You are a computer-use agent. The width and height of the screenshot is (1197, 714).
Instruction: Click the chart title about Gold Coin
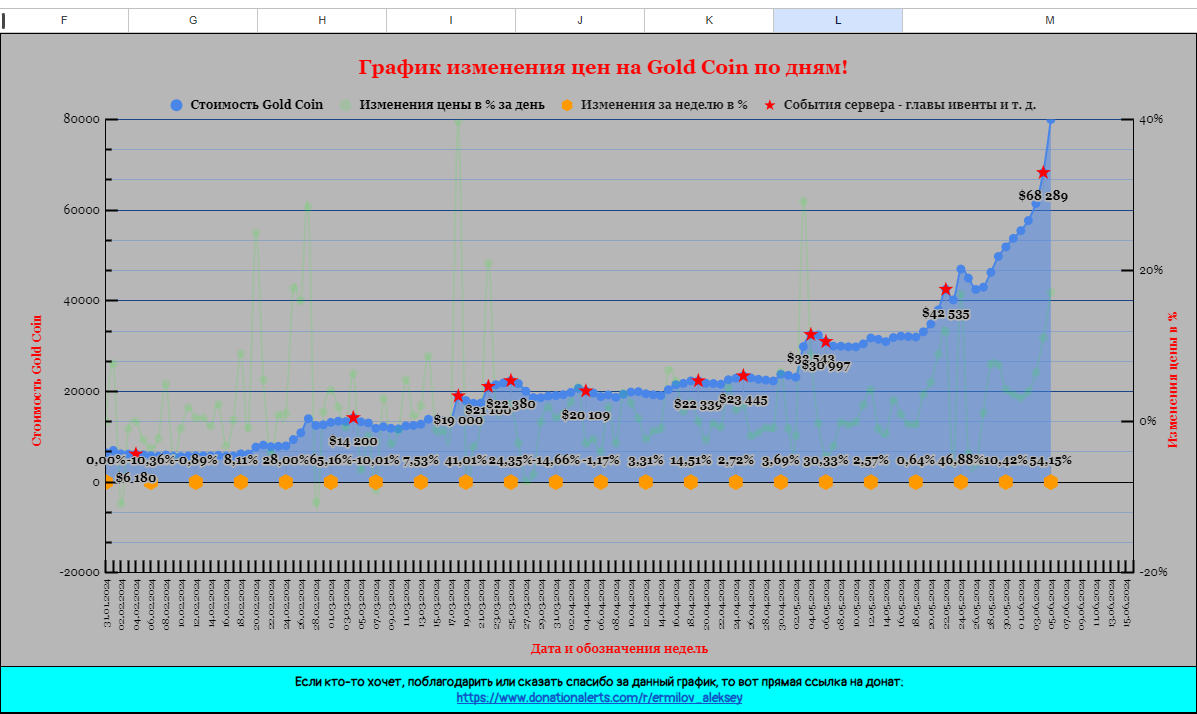pyautogui.click(x=603, y=68)
